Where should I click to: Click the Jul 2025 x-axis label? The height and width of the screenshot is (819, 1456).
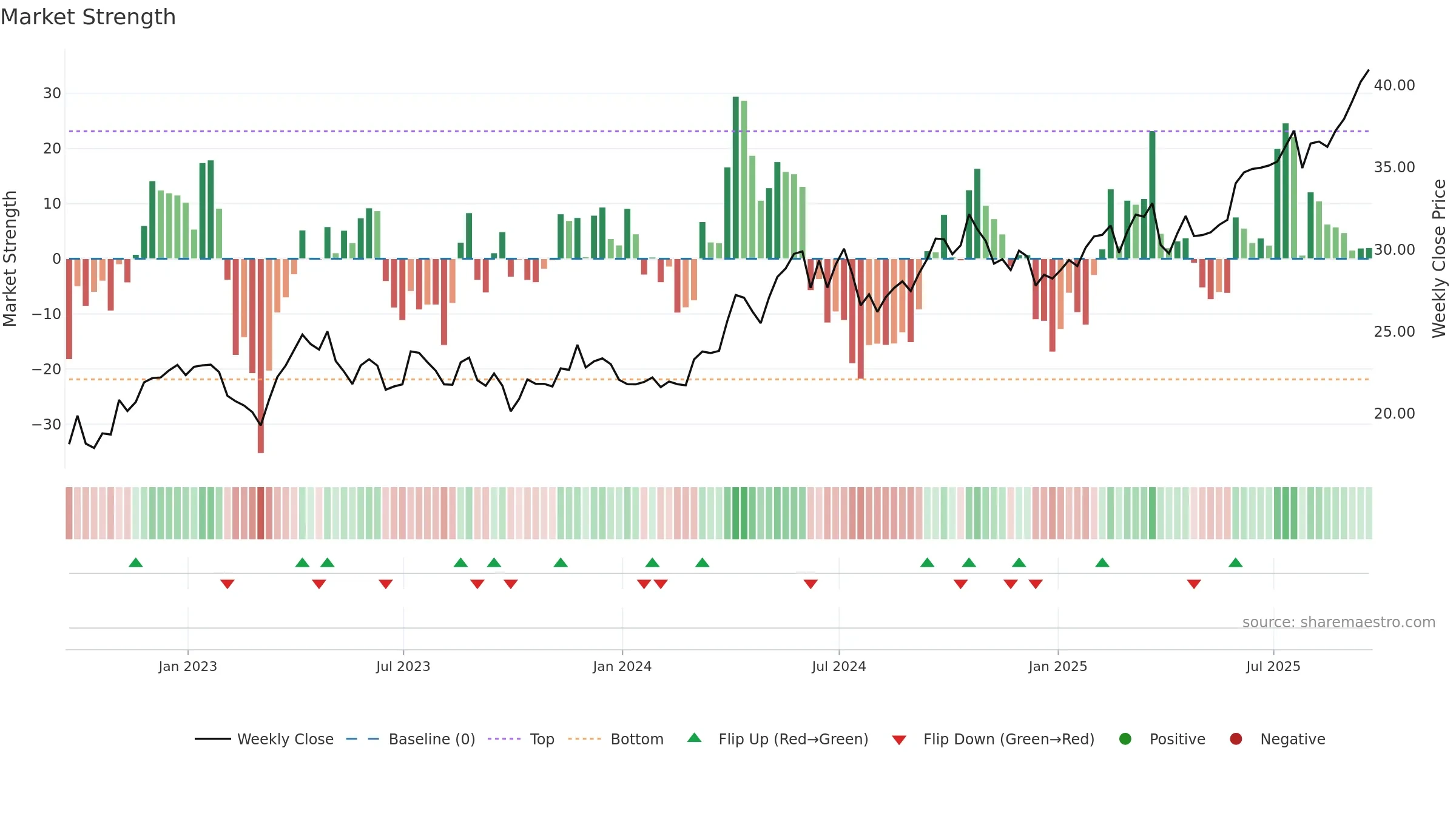(1273, 666)
